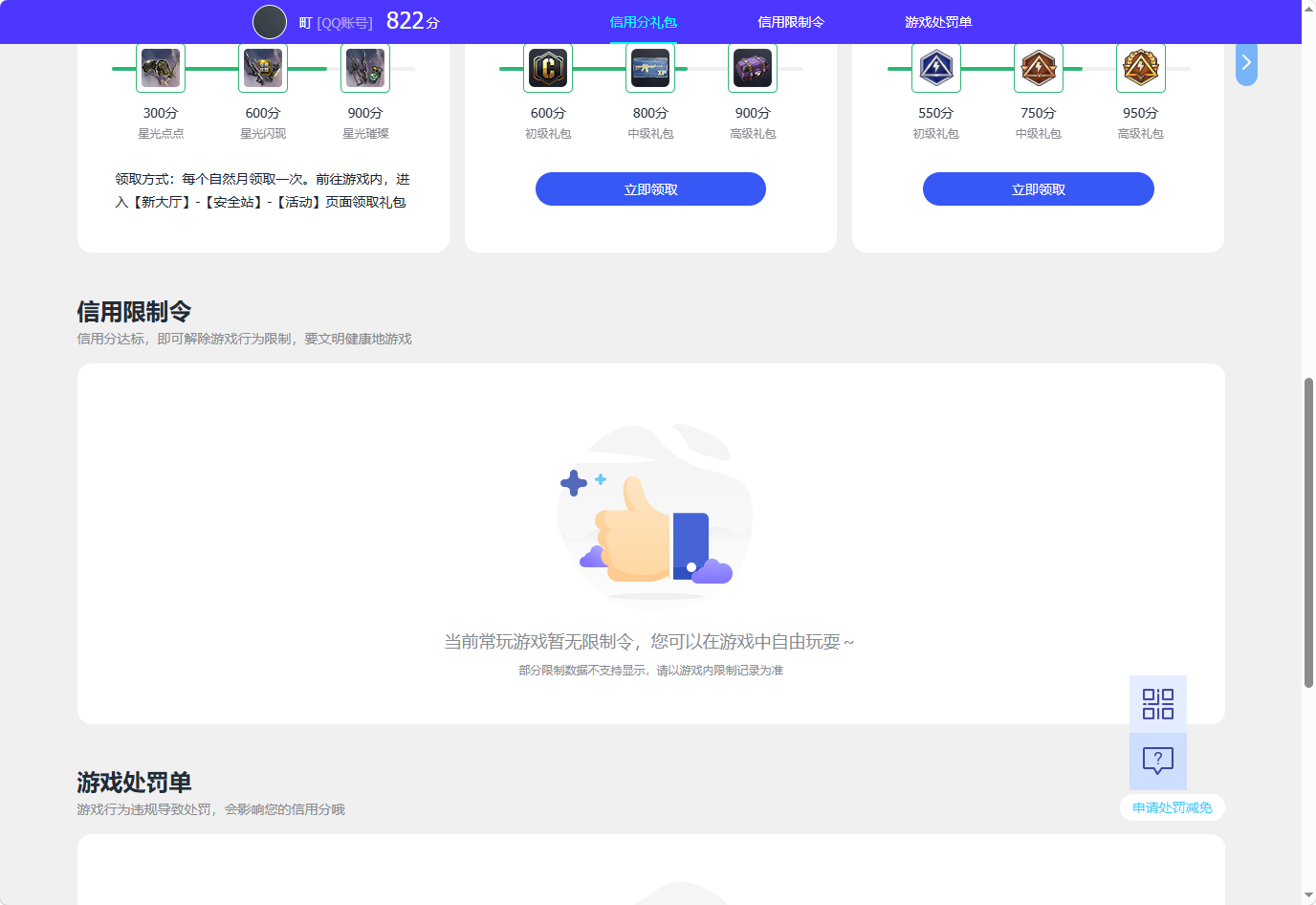Open the help question bubble icon
The height and width of the screenshot is (905, 1316).
coord(1158,762)
